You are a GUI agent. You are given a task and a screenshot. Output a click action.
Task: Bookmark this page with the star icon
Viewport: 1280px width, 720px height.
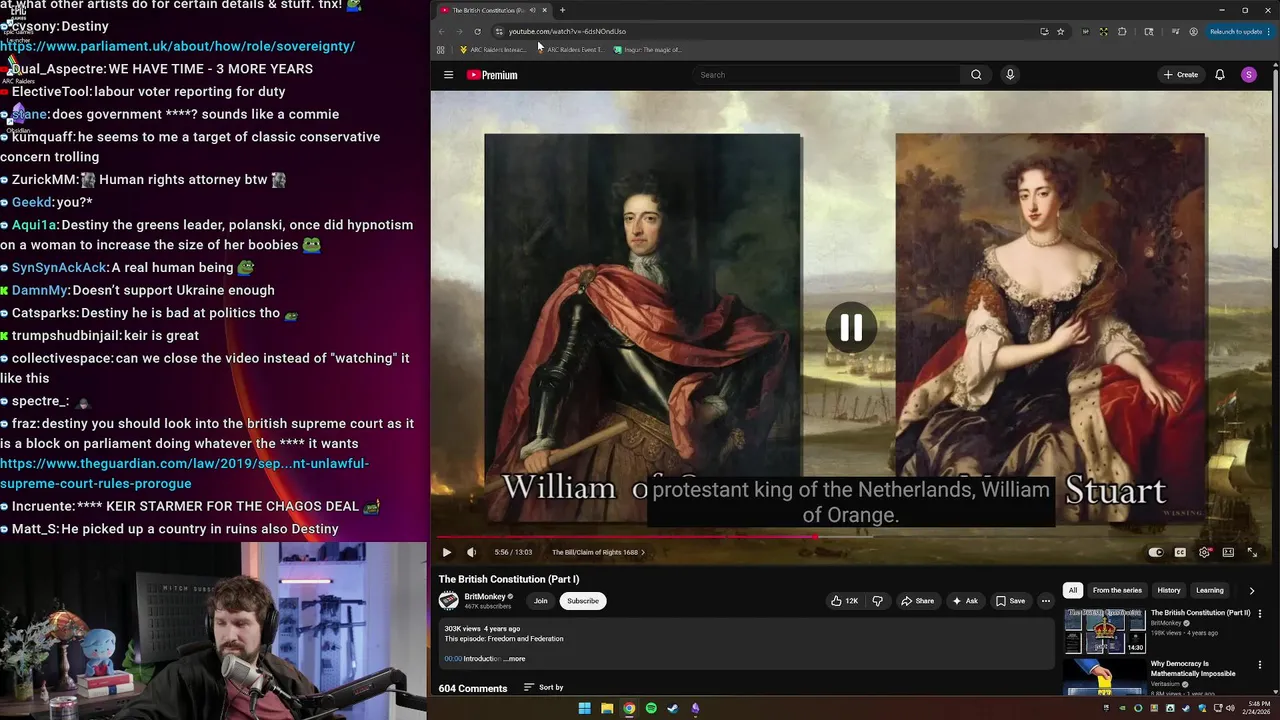[1061, 31]
